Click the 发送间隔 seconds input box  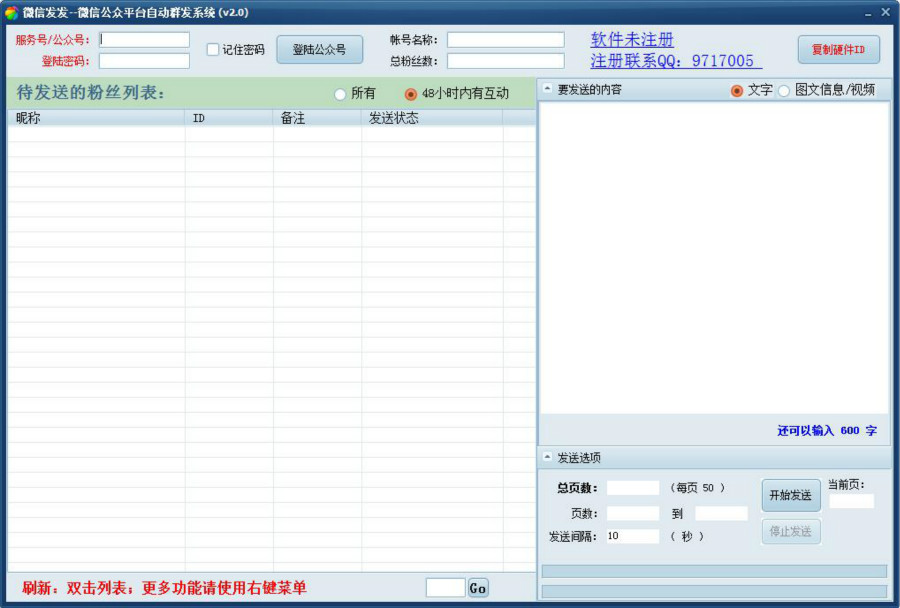632,536
